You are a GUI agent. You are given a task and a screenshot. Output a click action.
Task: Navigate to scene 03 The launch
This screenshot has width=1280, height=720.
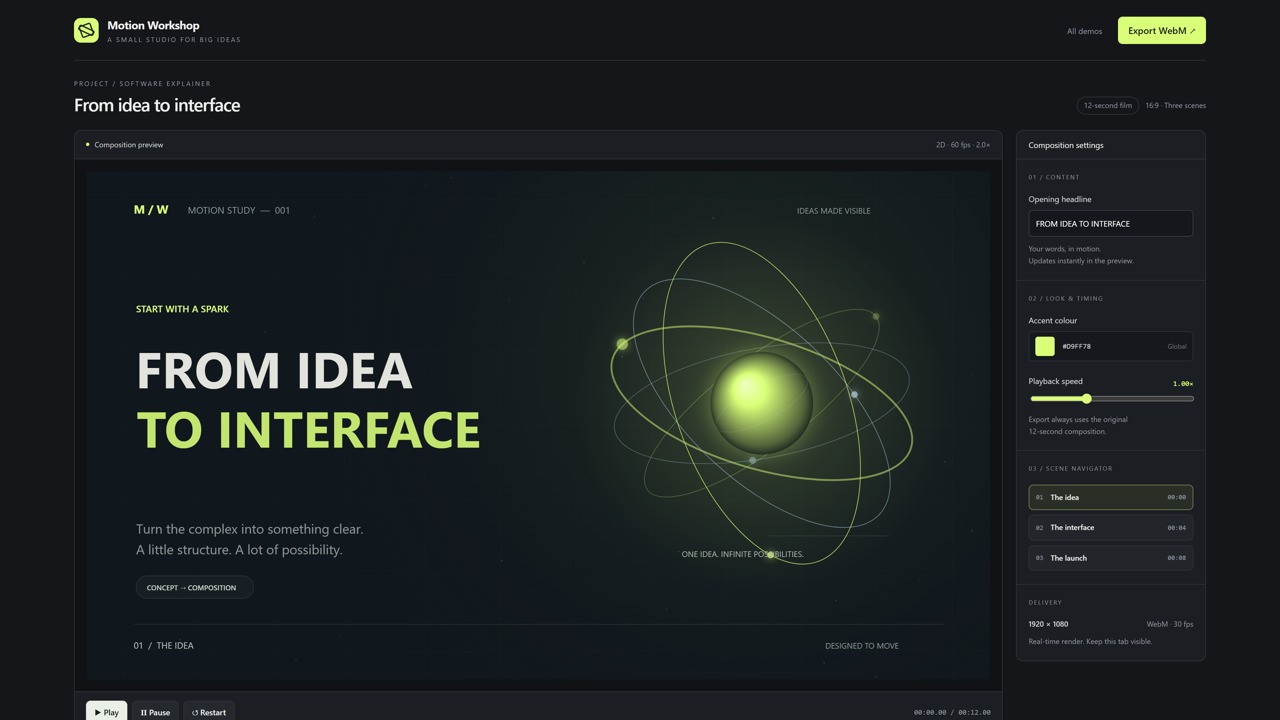pyautogui.click(x=1110, y=558)
